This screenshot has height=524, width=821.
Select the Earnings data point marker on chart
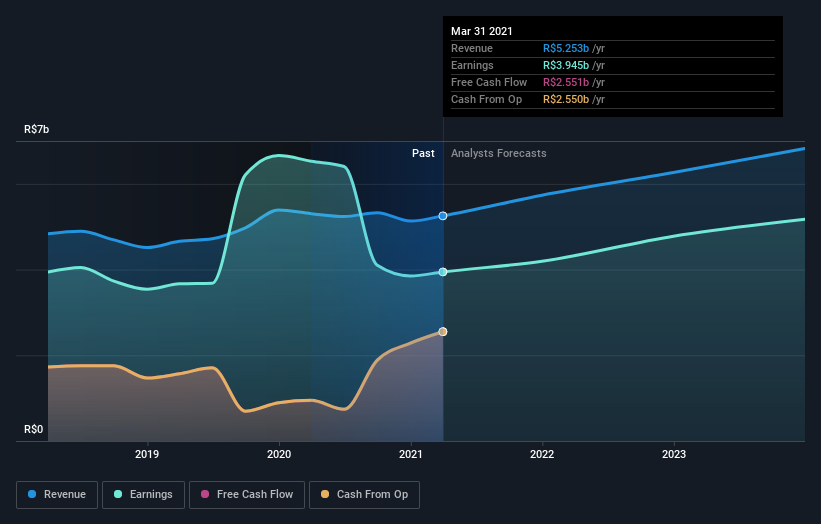pyautogui.click(x=443, y=272)
